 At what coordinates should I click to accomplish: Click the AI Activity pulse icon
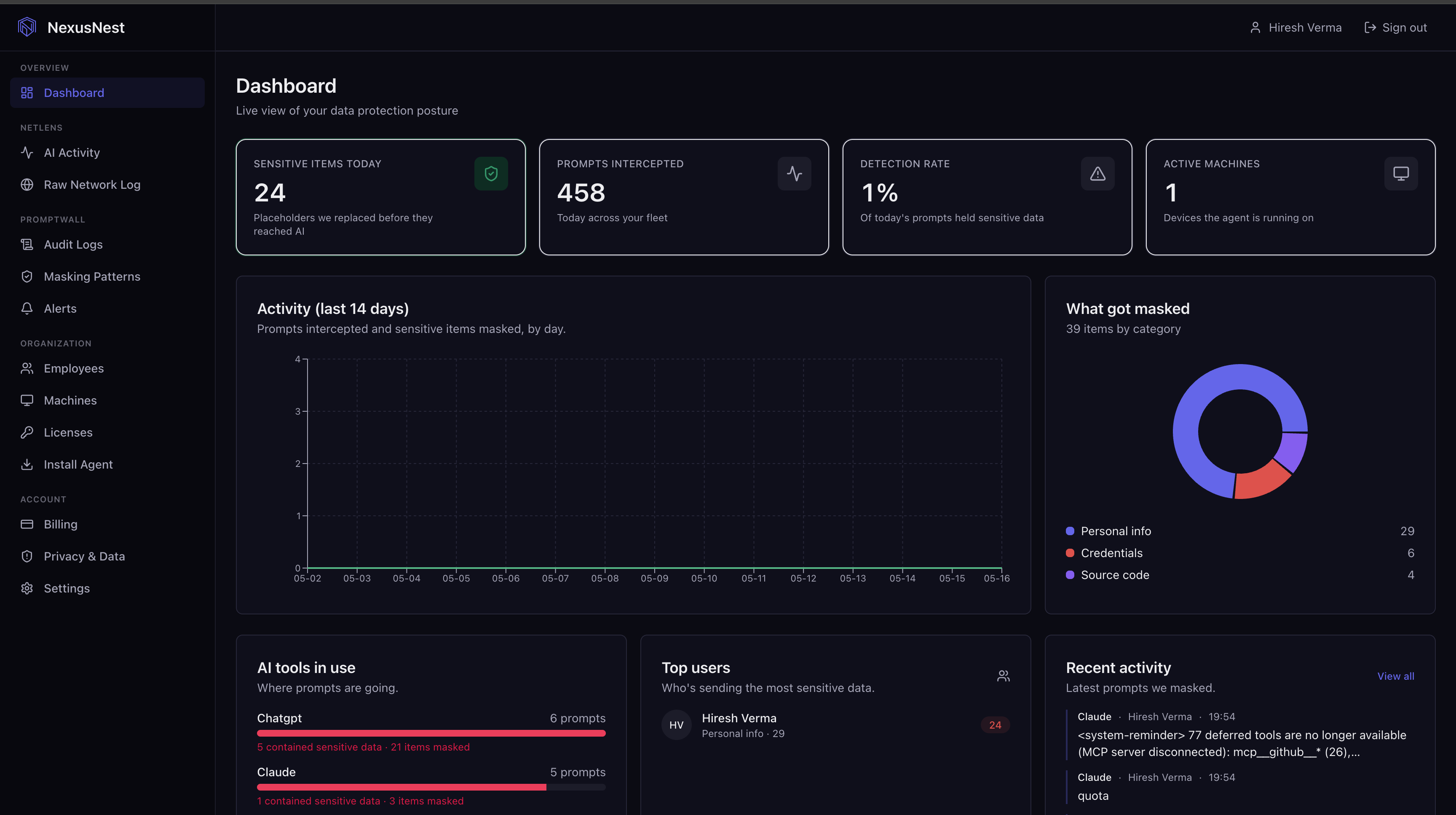tap(27, 153)
